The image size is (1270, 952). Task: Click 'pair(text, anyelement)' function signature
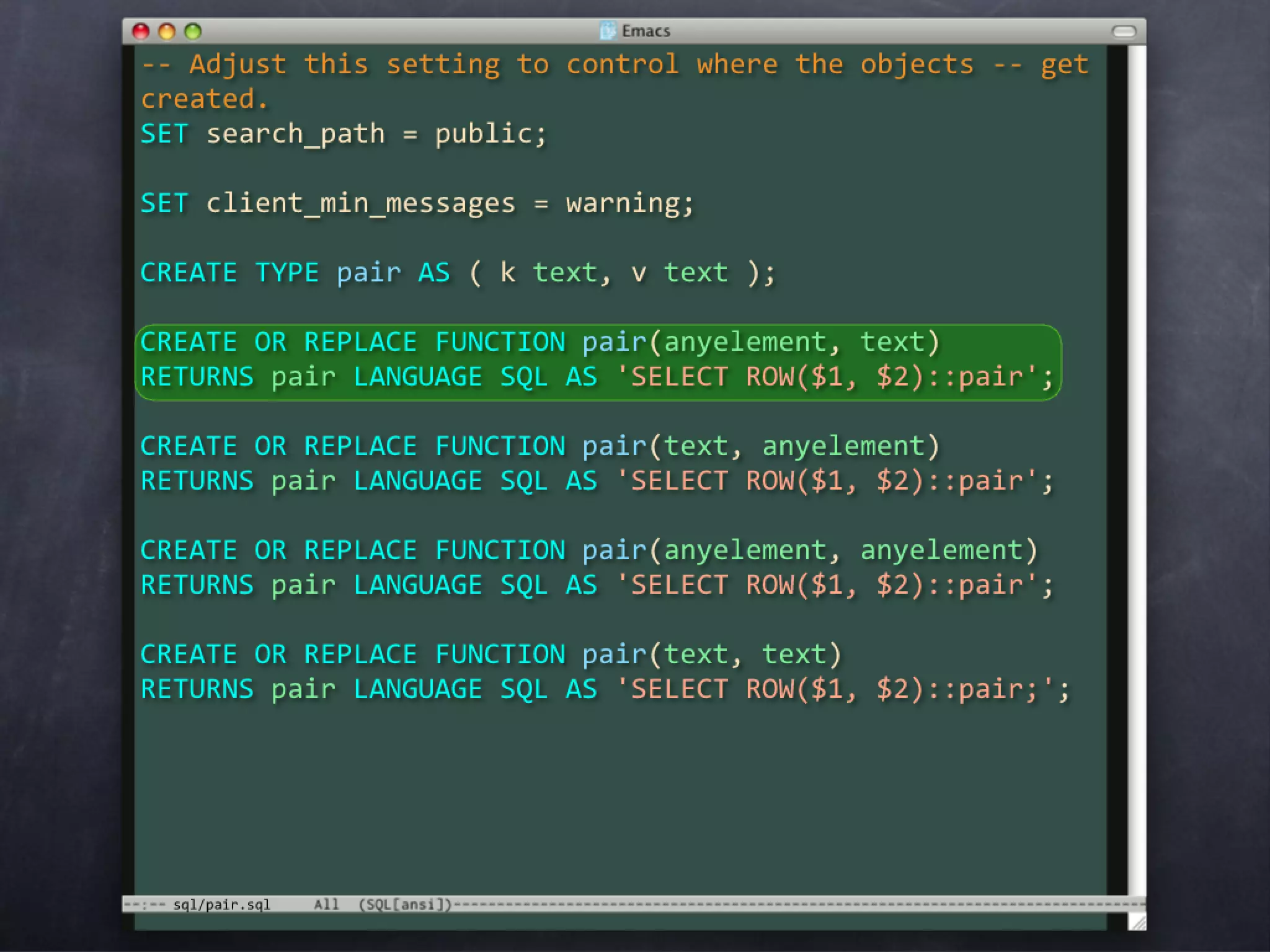(x=761, y=446)
